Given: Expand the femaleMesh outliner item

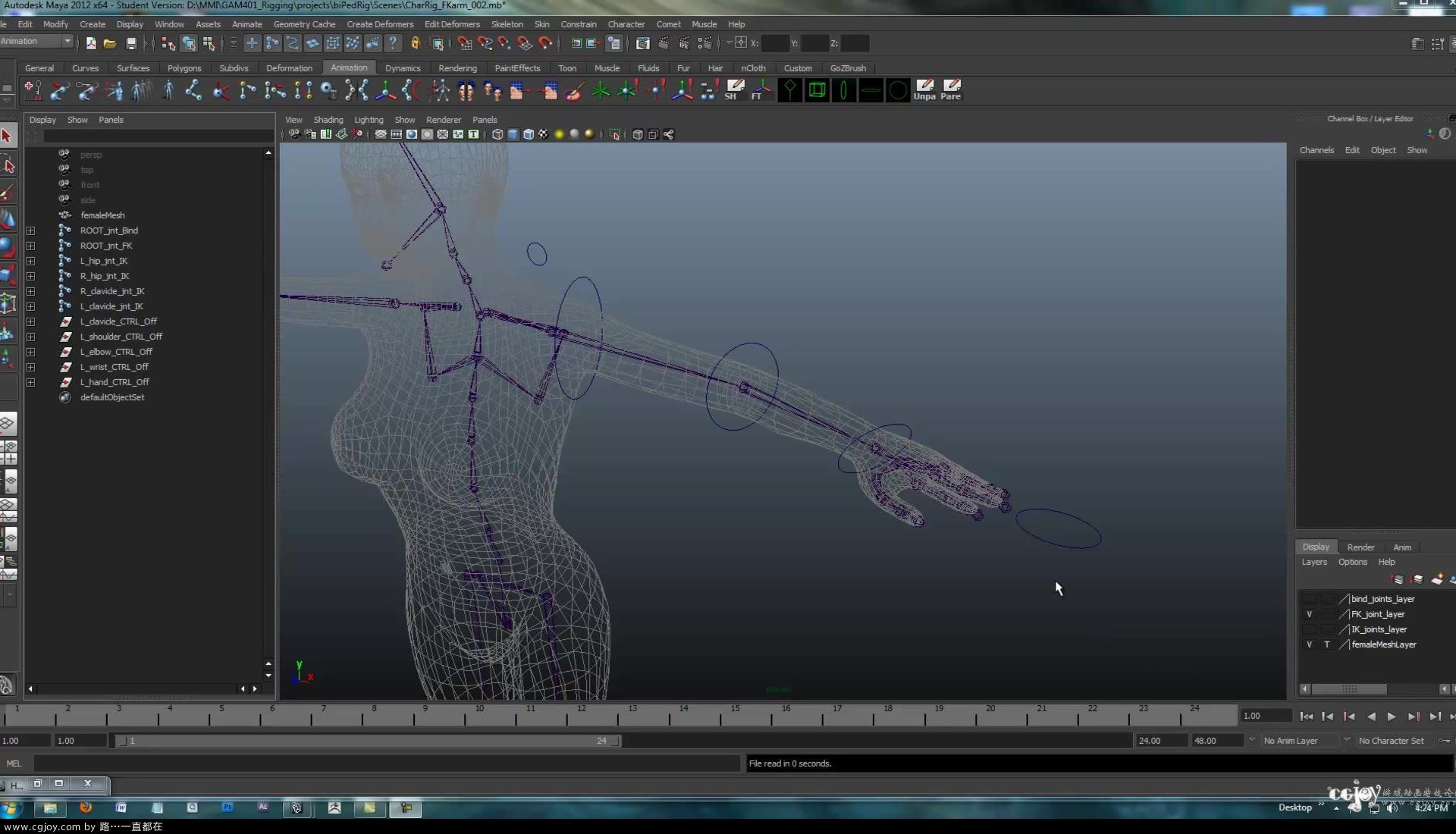Looking at the screenshot, I should point(31,214).
